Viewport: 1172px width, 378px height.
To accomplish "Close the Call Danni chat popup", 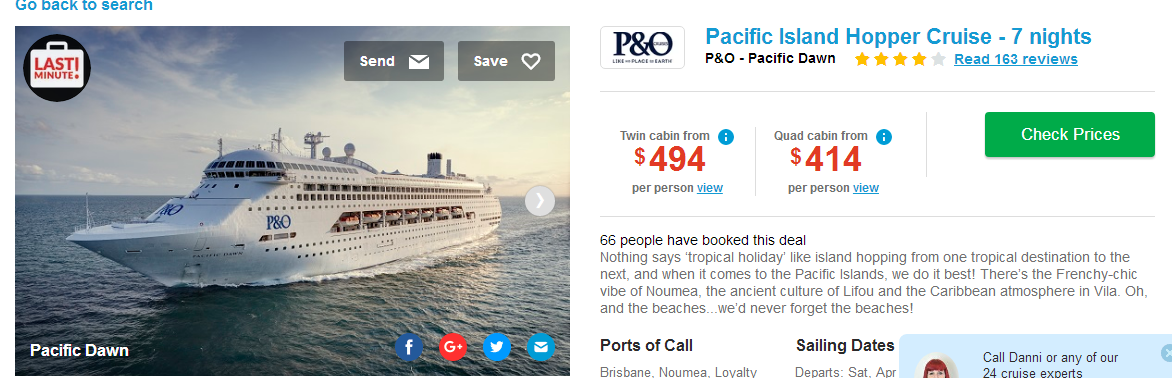I will (1166, 353).
